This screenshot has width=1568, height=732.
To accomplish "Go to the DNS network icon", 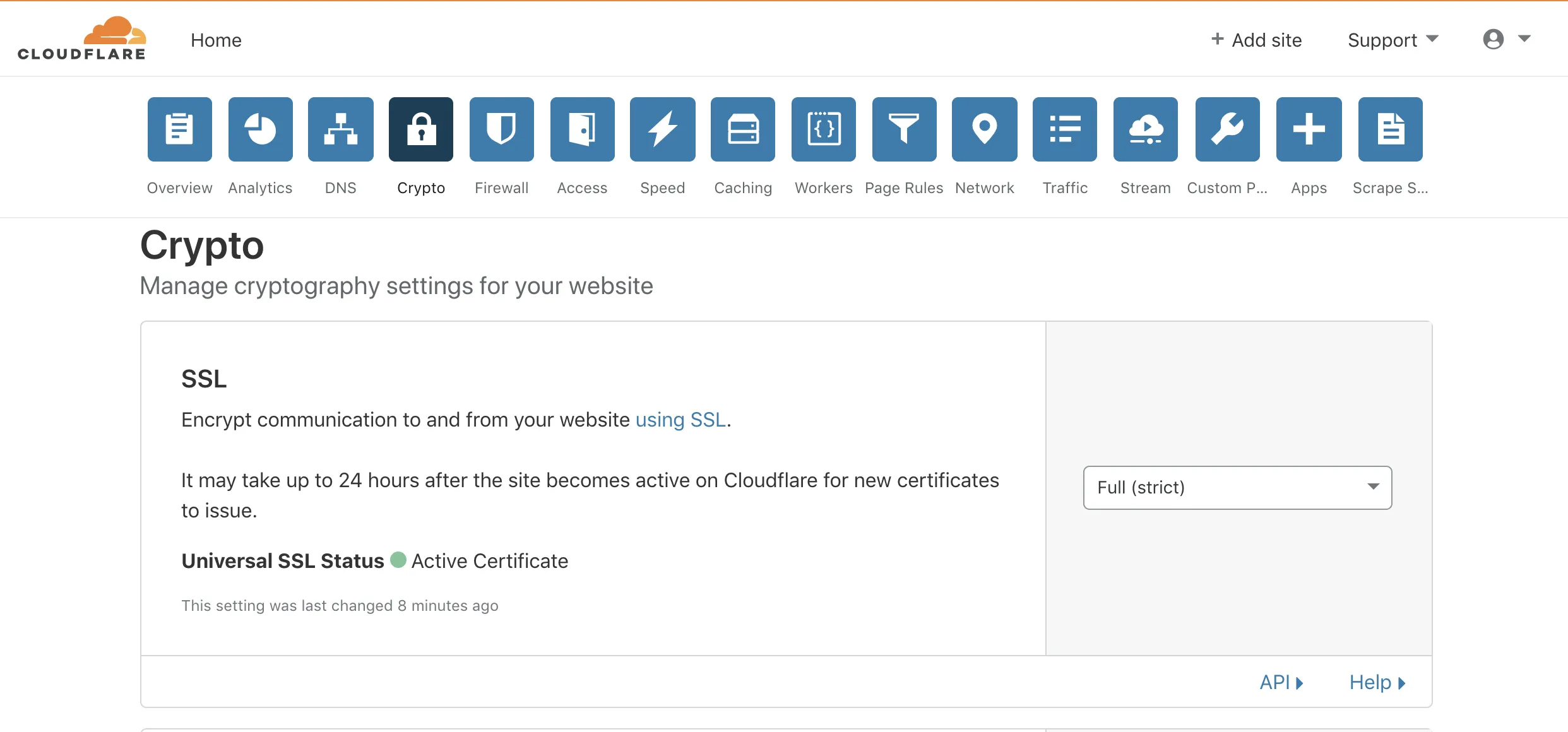I will click(x=340, y=129).
